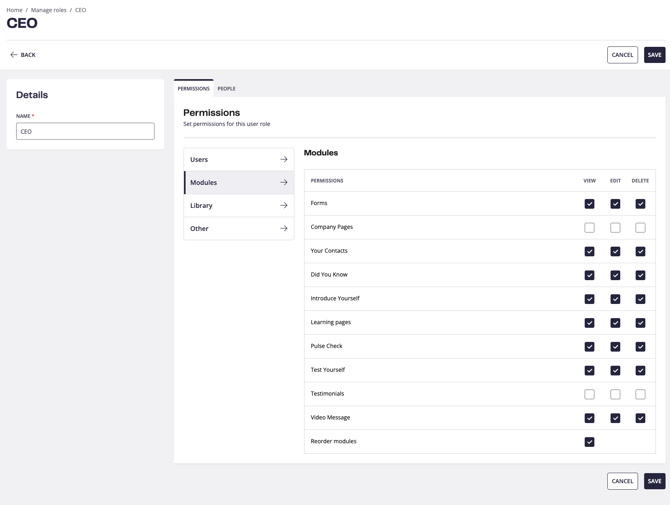Uncheck Edit for Your Contacts
This screenshot has height=505, width=670.
615,252
